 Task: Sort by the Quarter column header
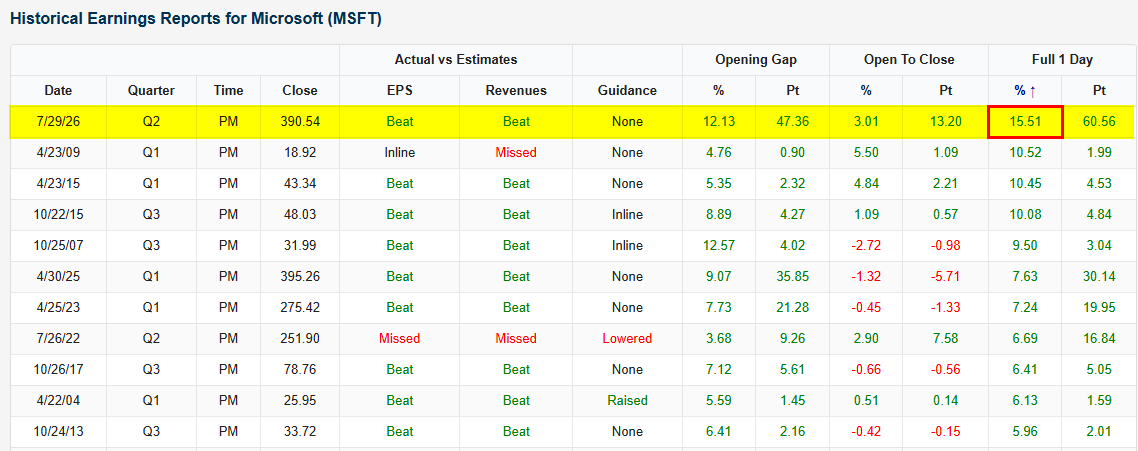point(151,91)
